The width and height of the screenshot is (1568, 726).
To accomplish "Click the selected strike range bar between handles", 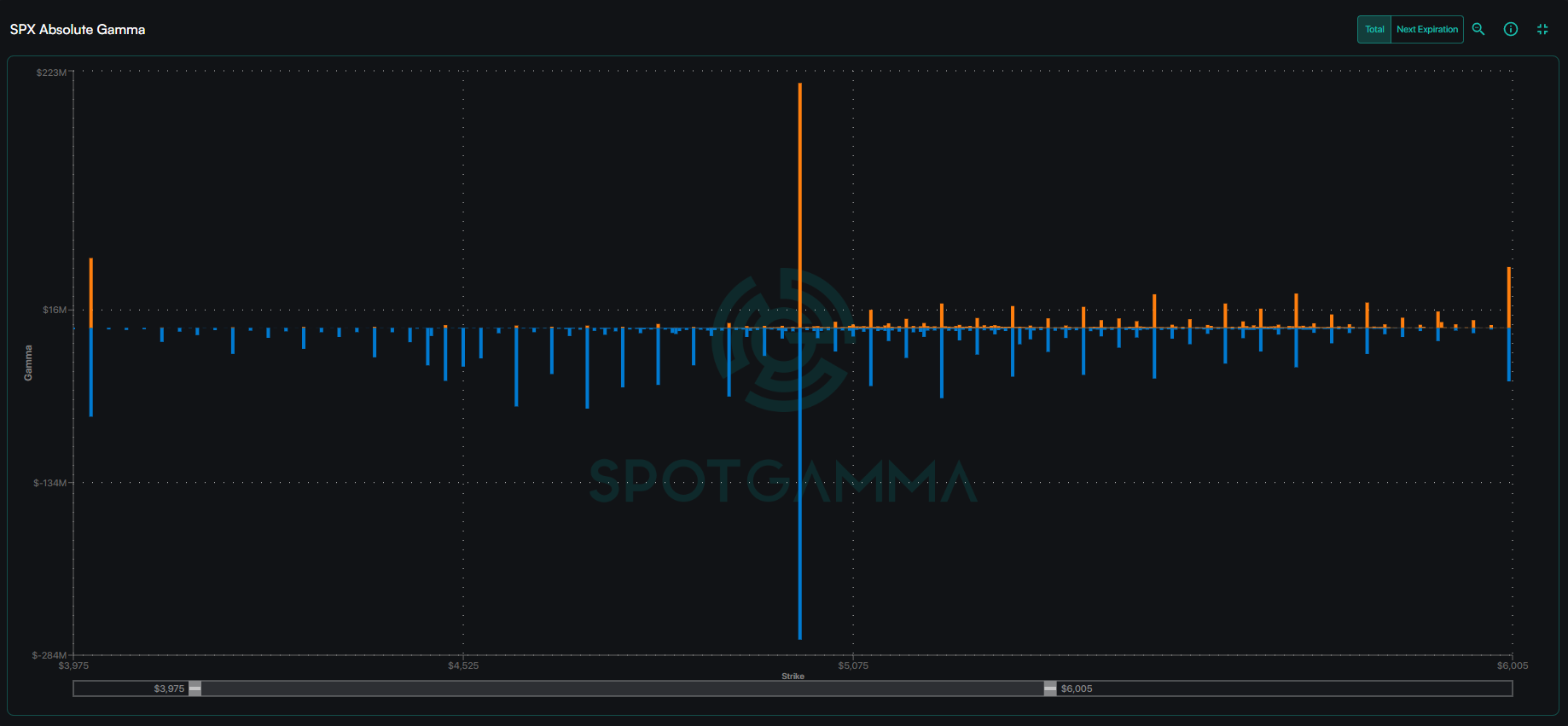I will [x=623, y=688].
